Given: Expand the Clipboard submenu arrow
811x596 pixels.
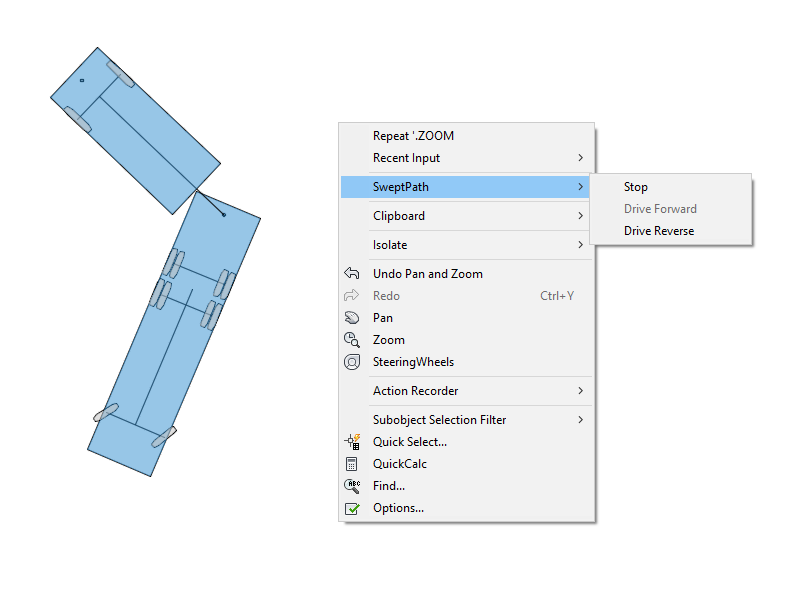Looking at the screenshot, I should (x=580, y=216).
